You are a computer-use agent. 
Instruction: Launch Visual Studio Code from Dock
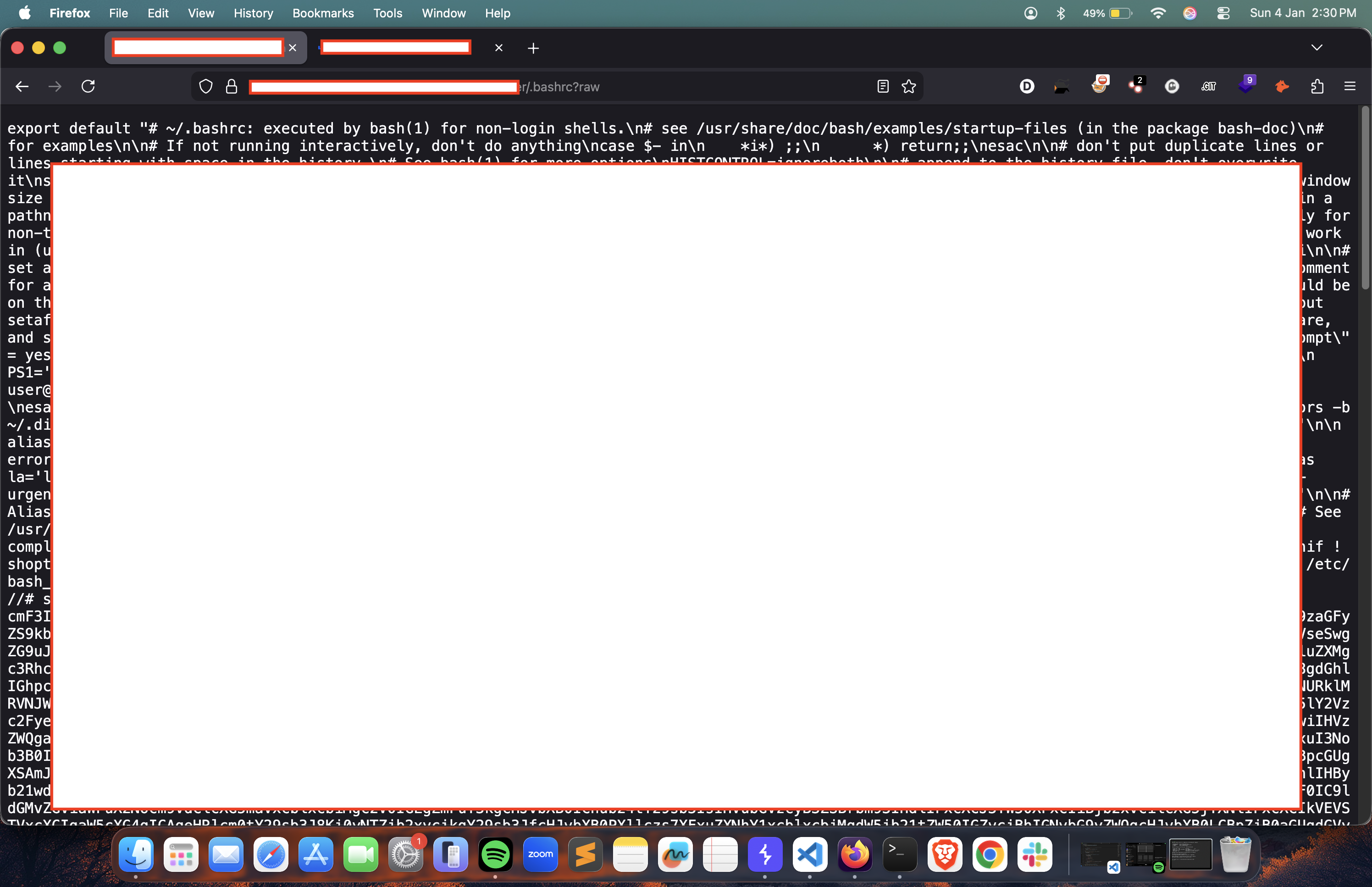(x=809, y=854)
